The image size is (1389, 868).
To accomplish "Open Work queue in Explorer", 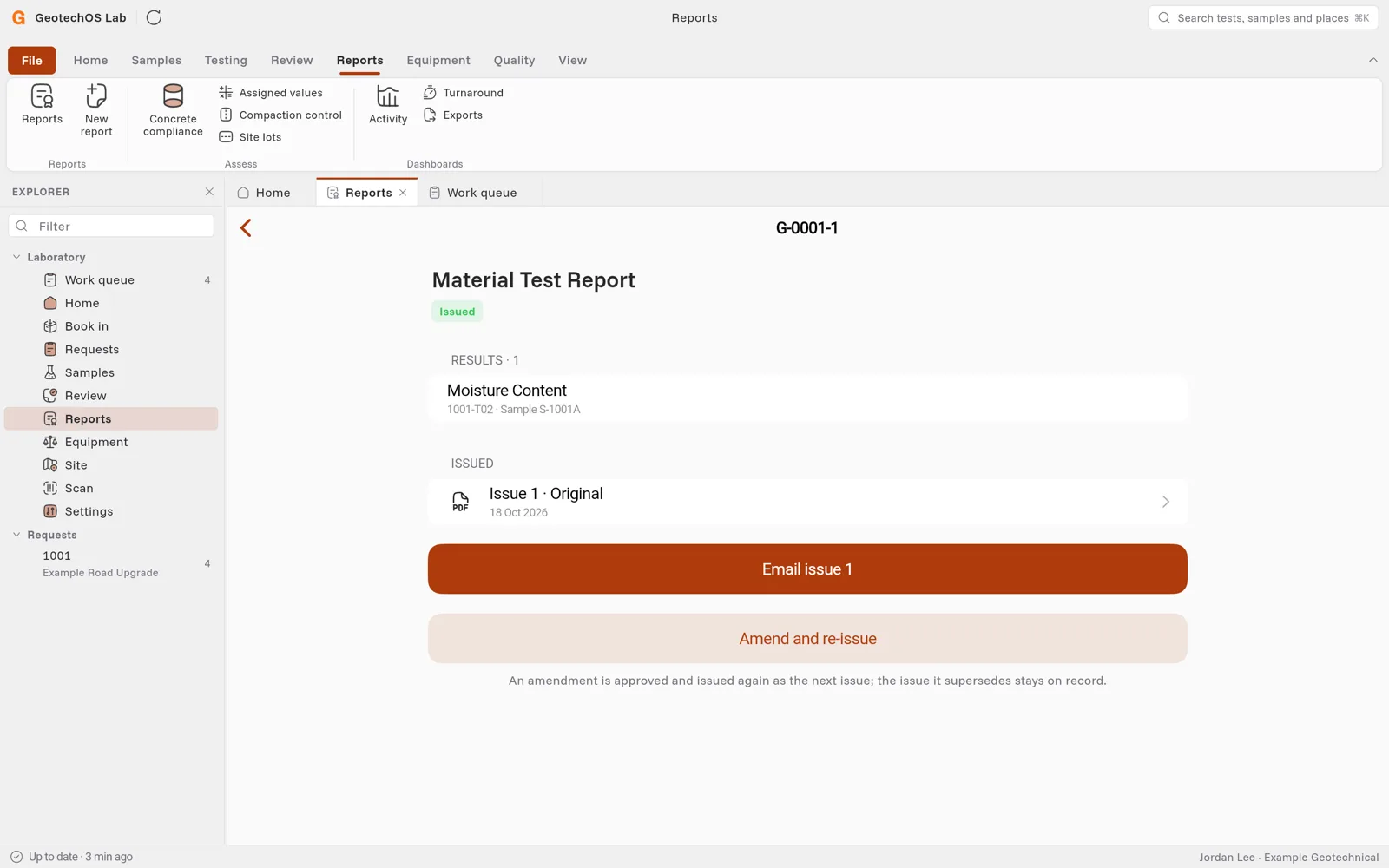I will pyautogui.click(x=111, y=280).
